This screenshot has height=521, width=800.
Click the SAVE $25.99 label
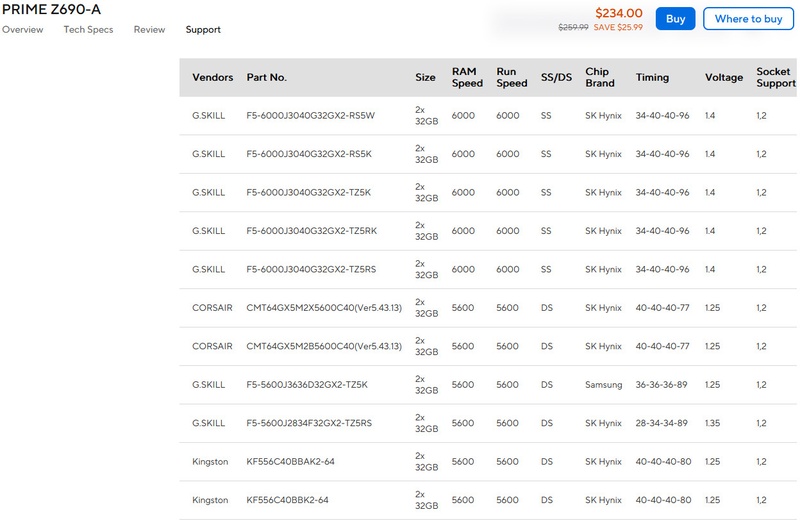point(618,27)
